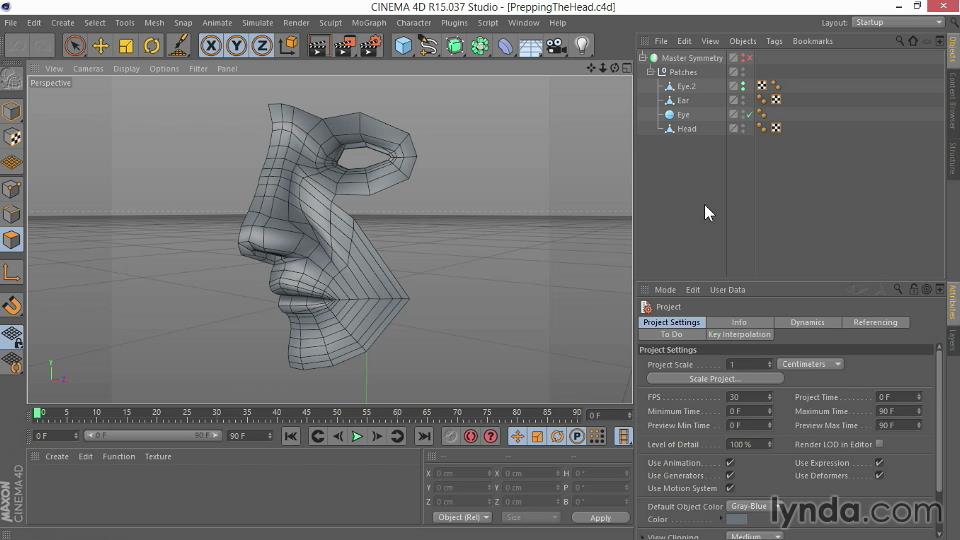The width and height of the screenshot is (960, 540).
Task: Open the Character menu
Action: [413, 23]
